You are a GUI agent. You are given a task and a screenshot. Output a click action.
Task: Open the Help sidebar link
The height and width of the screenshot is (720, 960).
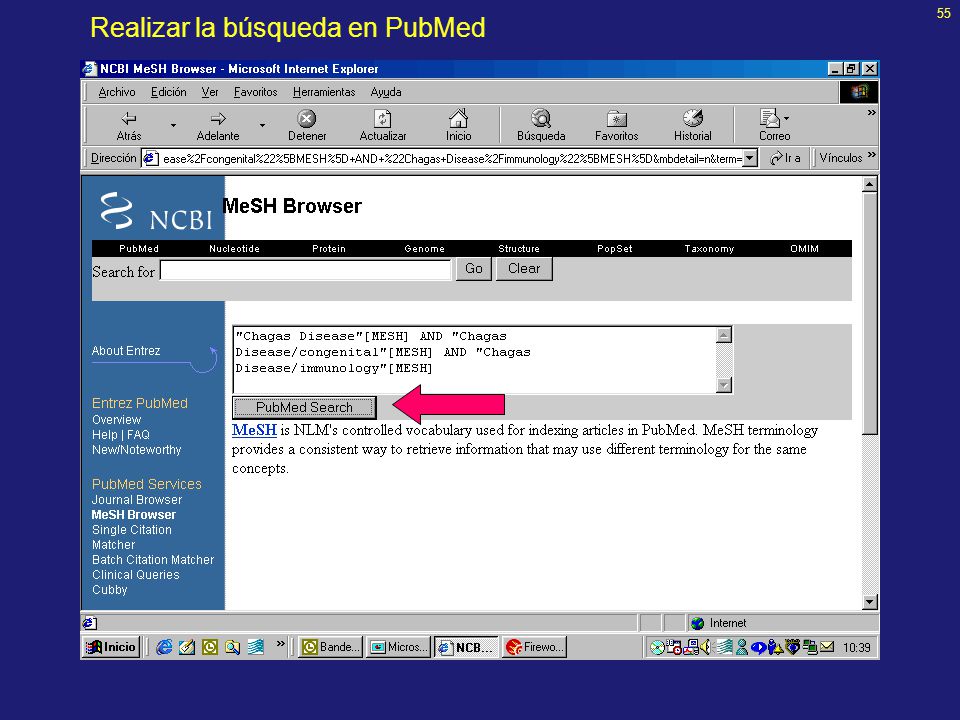pos(105,435)
